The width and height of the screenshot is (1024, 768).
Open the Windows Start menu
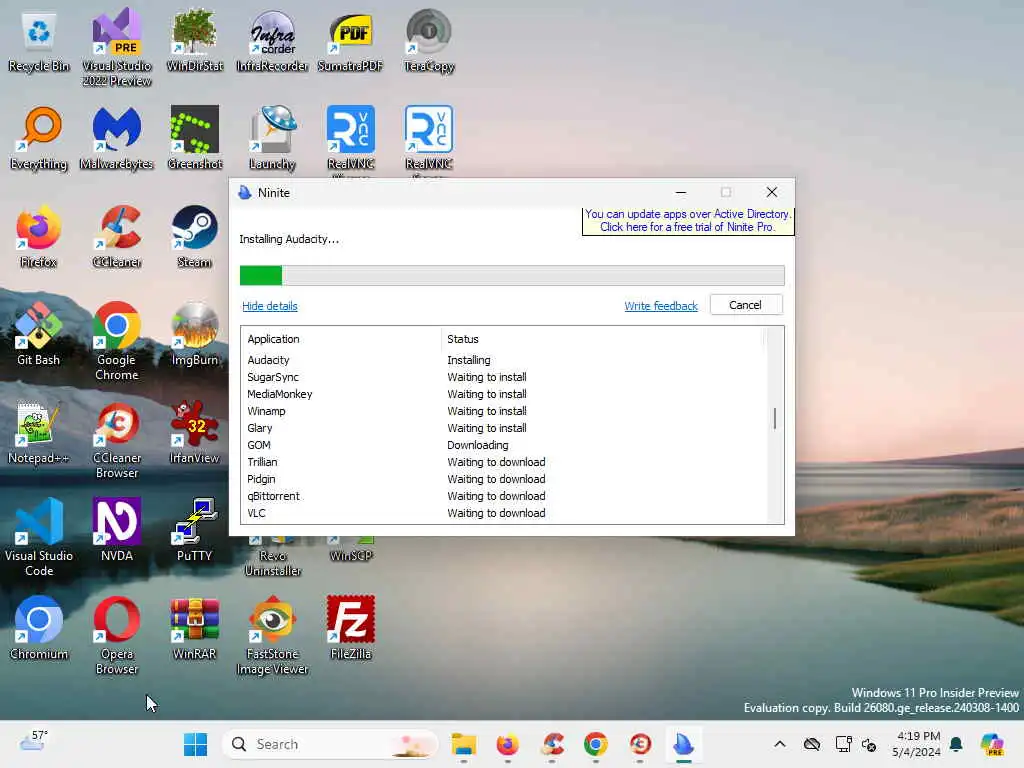pos(195,744)
